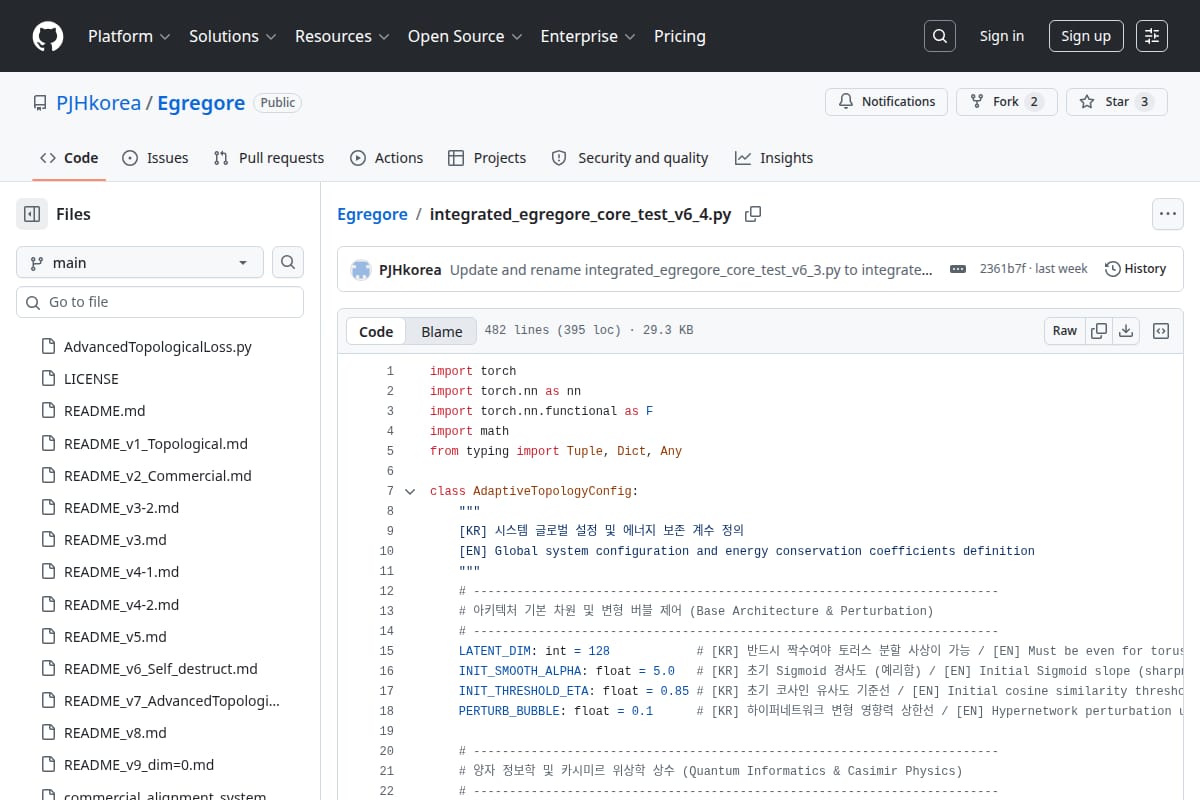Open Resources dropdown menu
The width and height of the screenshot is (1200, 800).
pyautogui.click(x=342, y=36)
